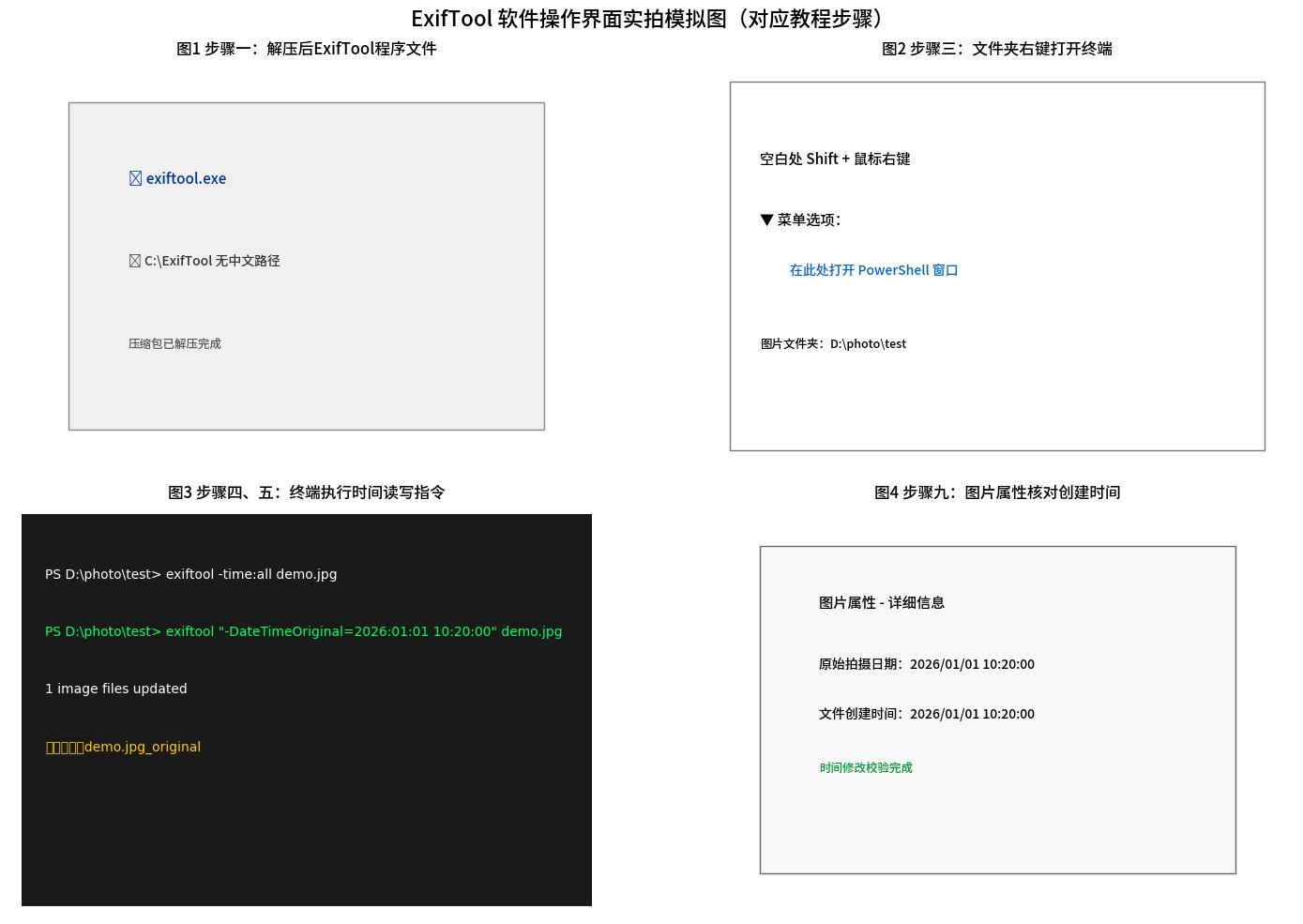Select the 原始拍摄日期 value row
Image resolution: width=1303 pixels, height=924 pixels.
(x=927, y=664)
